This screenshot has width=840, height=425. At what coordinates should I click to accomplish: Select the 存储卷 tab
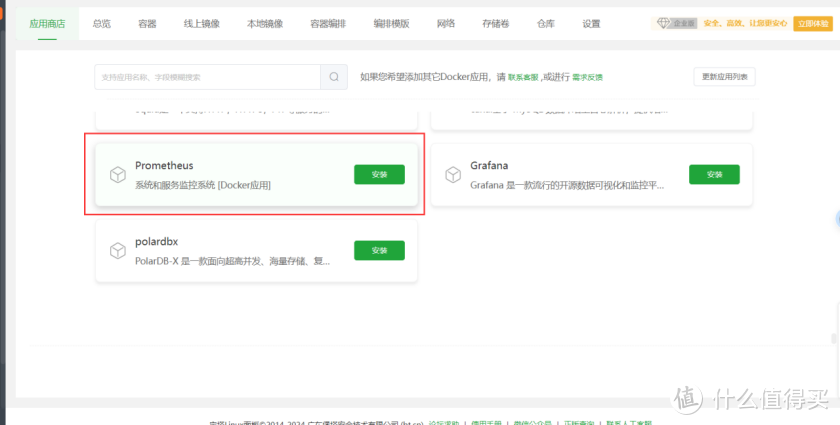click(x=496, y=24)
